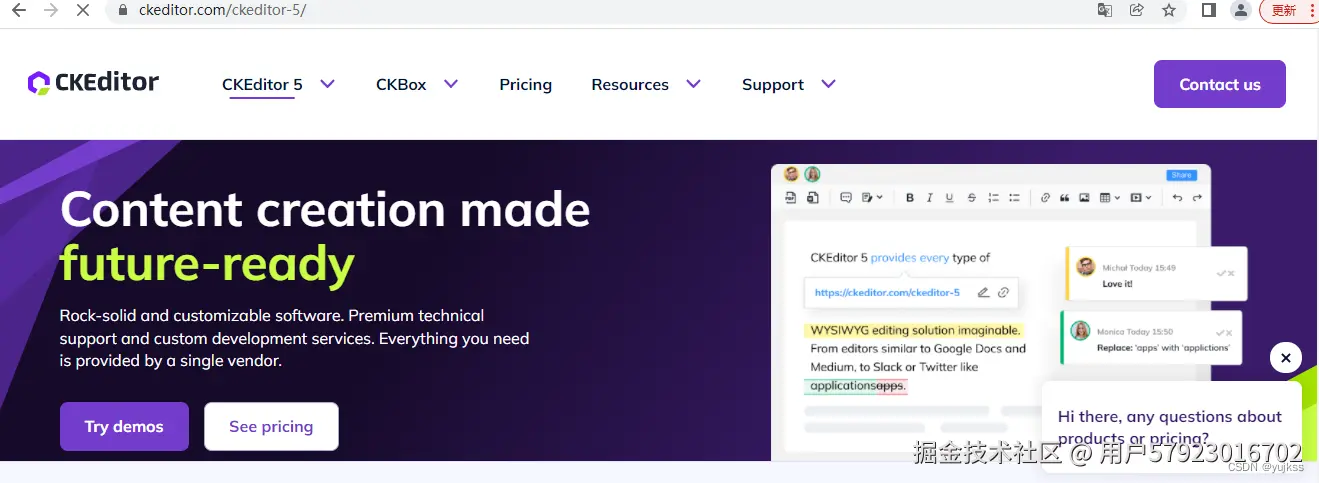Click the 'provides every' linked text in editor
The height and width of the screenshot is (483, 1319).
(x=910, y=258)
